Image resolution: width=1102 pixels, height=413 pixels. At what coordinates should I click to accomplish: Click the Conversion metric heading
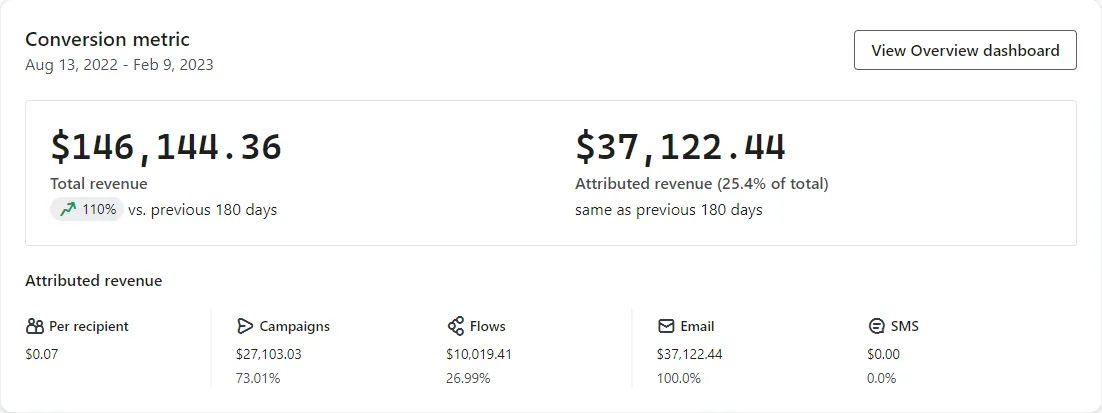(108, 39)
